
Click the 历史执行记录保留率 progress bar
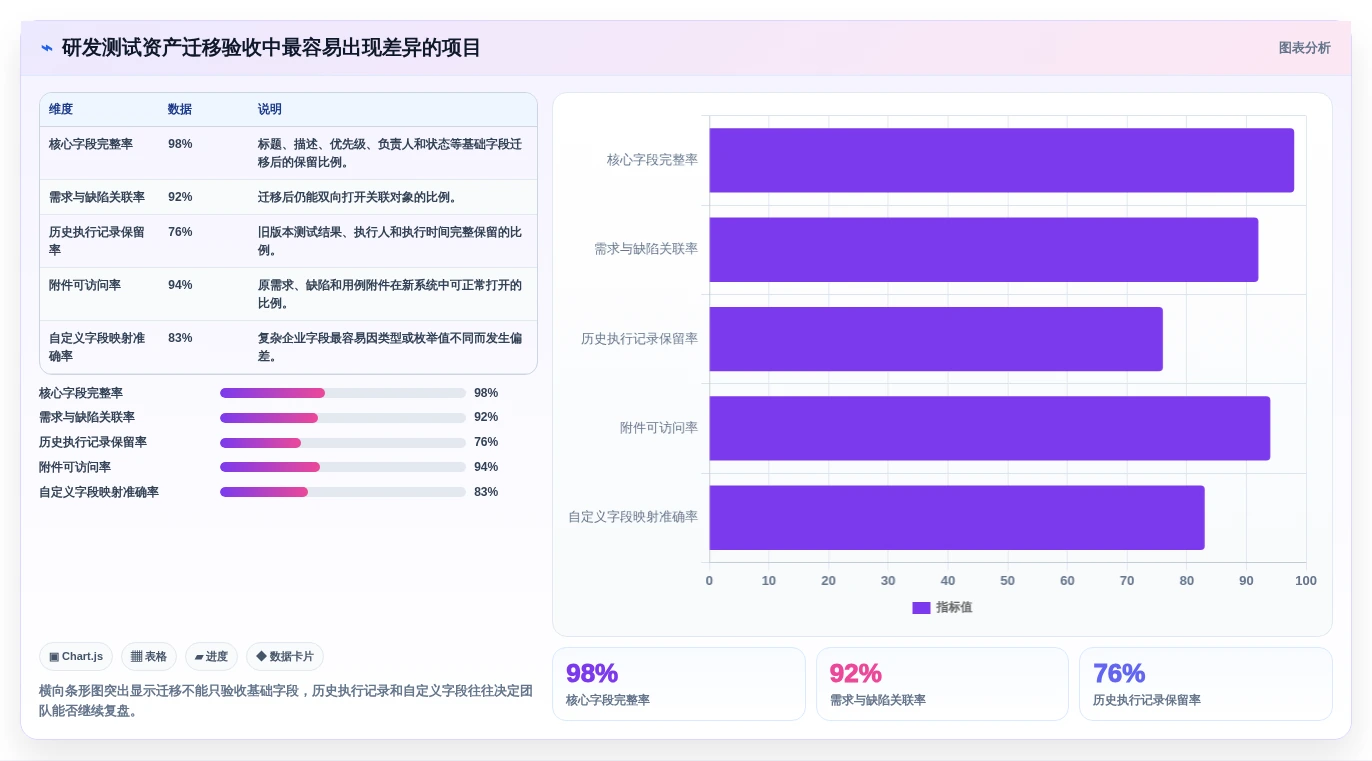(343, 443)
